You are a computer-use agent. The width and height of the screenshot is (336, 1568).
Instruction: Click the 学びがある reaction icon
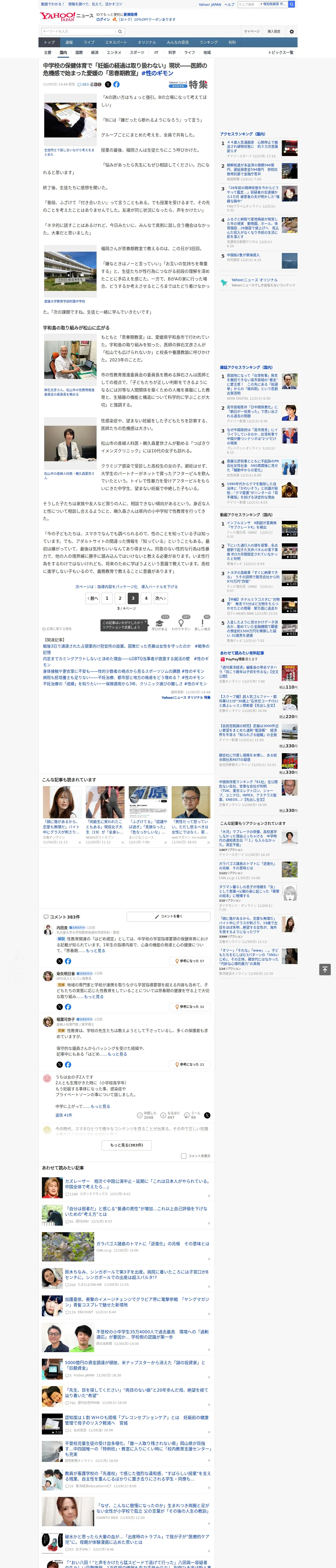point(160,623)
